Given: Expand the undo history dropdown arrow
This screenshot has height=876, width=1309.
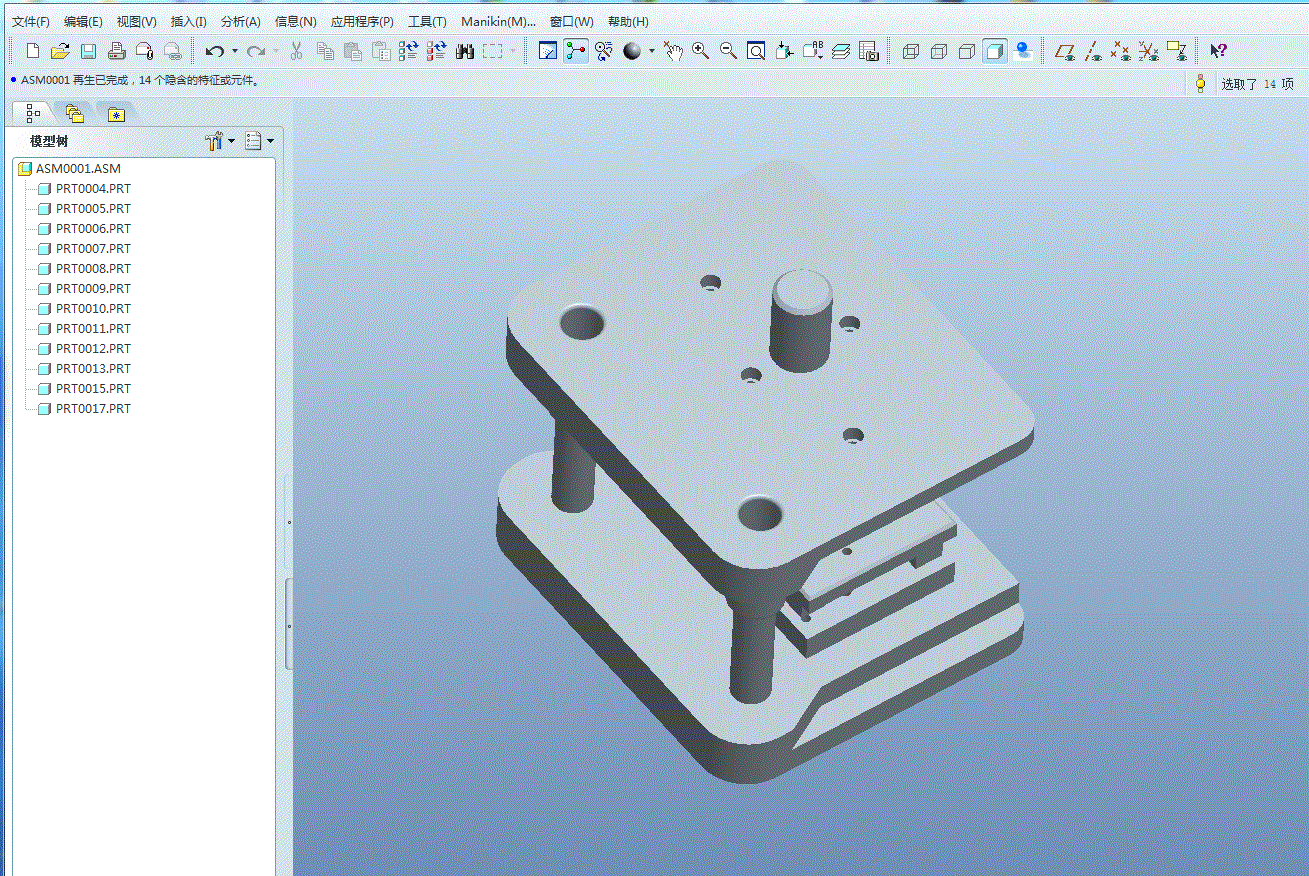Looking at the screenshot, I should pos(235,51).
